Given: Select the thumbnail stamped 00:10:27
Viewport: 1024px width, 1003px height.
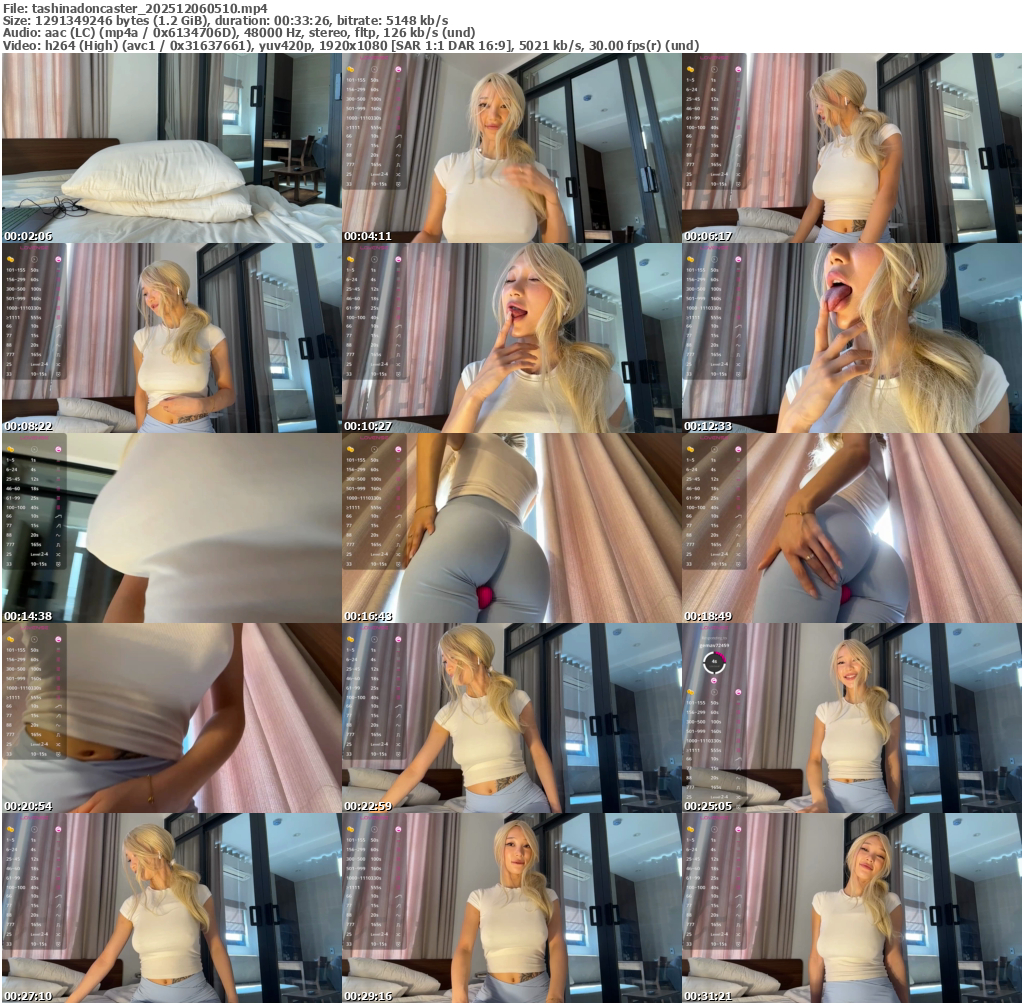Looking at the screenshot, I should point(511,338).
